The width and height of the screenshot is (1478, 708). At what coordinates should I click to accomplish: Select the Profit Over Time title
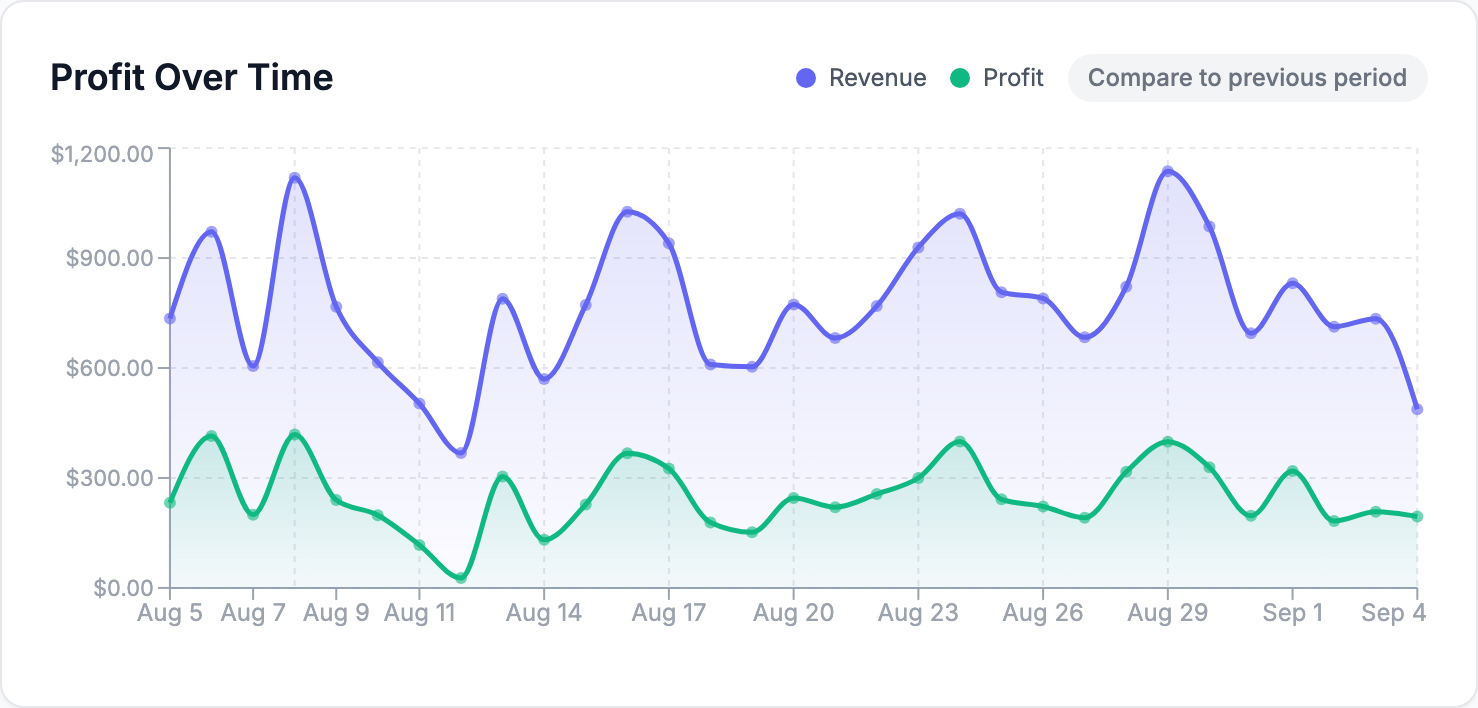pos(192,77)
